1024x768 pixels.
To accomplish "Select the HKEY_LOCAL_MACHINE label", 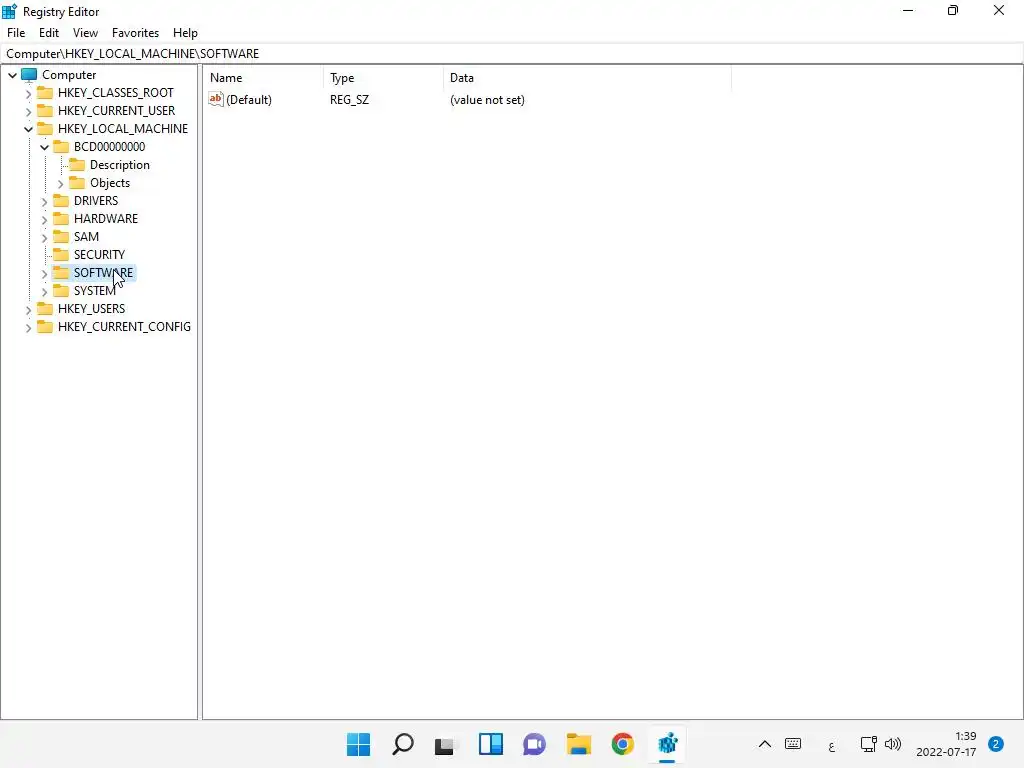I will click(123, 129).
